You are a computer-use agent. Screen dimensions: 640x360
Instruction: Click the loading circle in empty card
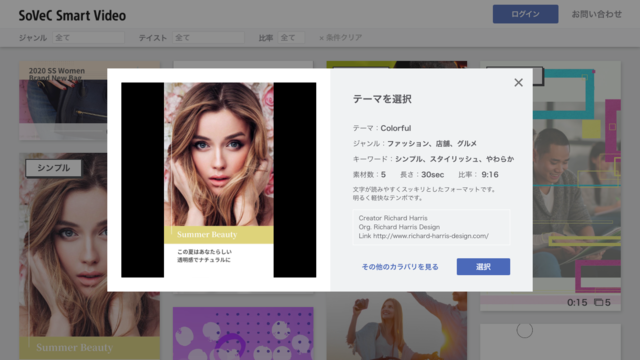click(x=524, y=330)
